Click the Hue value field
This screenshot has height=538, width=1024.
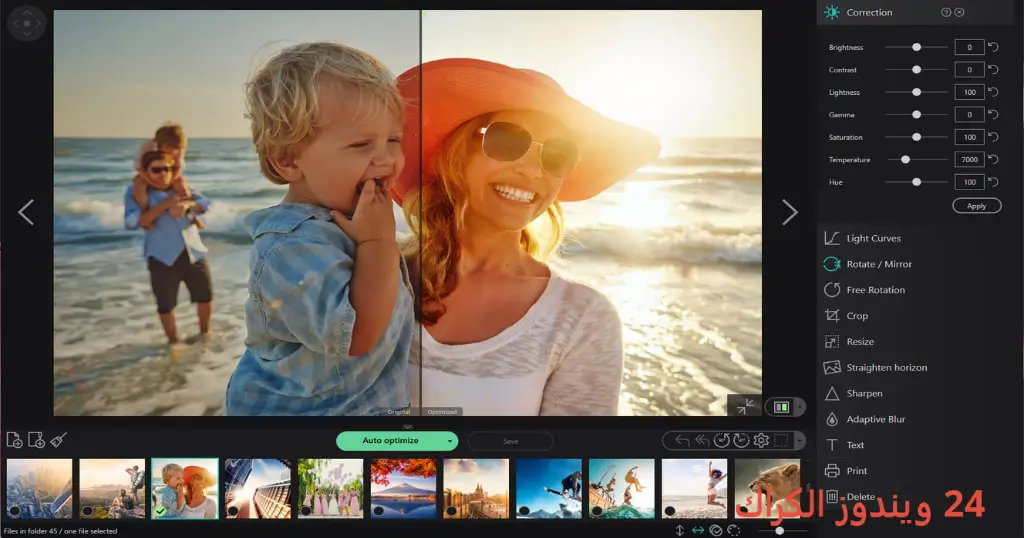(x=969, y=182)
